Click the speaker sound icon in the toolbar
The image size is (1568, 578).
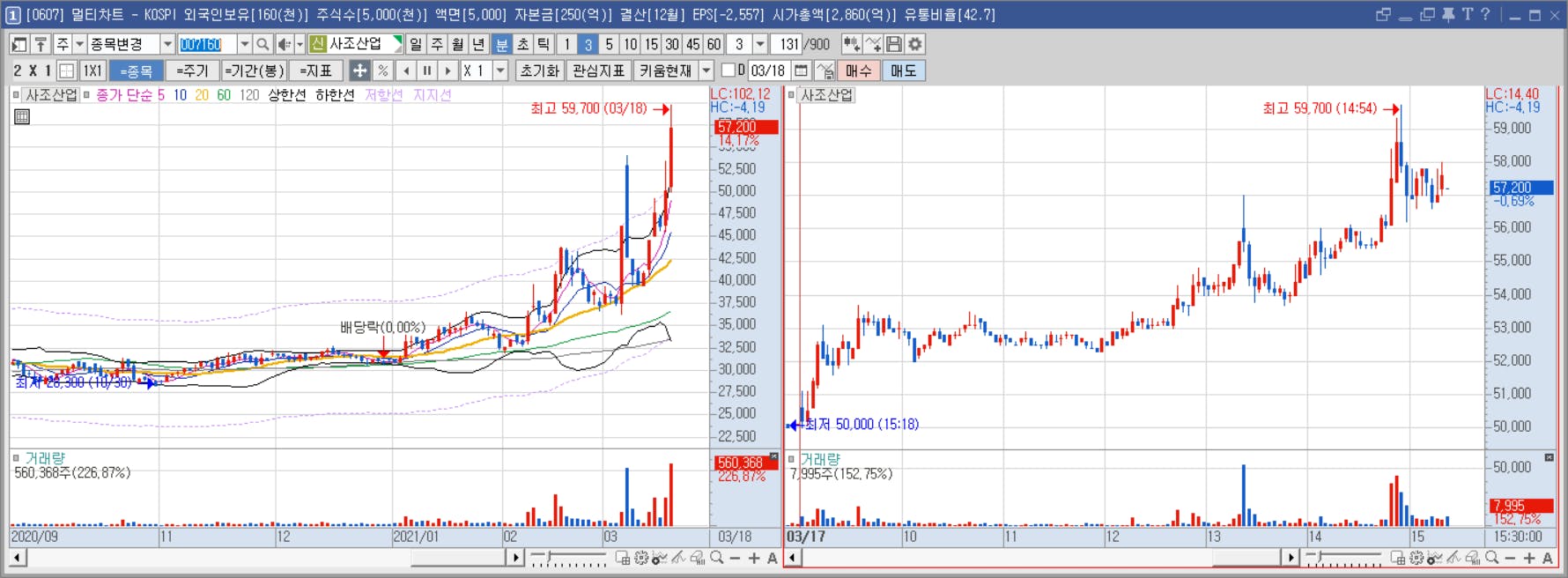tap(284, 44)
